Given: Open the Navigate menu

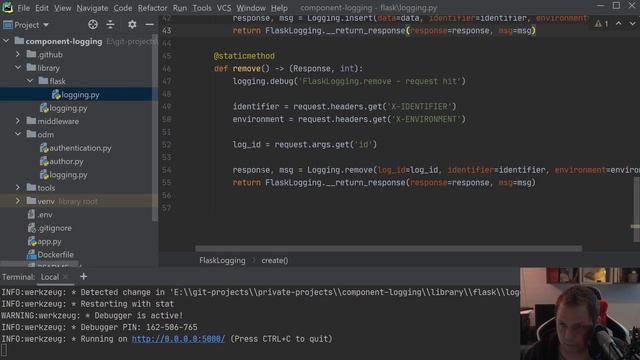Looking at the screenshot, I should (x=92, y=8).
